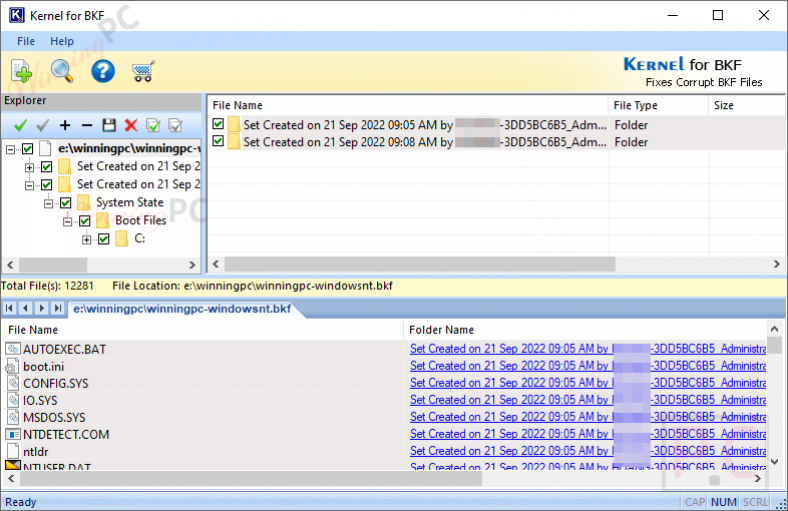Click the gray uncheck-all tick icon
This screenshot has height=511, width=788.
click(42, 125)
